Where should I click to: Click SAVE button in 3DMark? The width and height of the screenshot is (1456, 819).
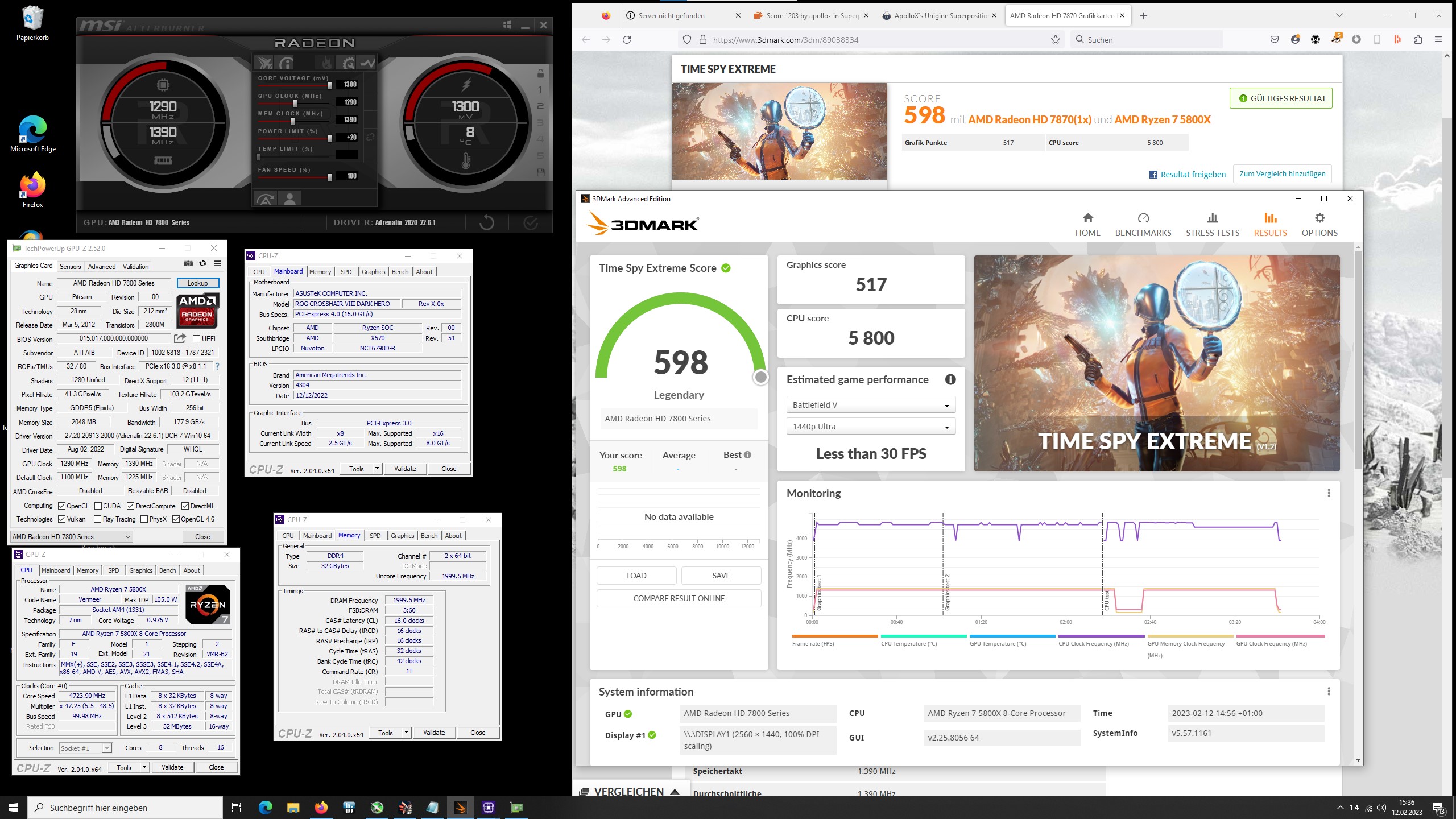click(x=721, y=576)
